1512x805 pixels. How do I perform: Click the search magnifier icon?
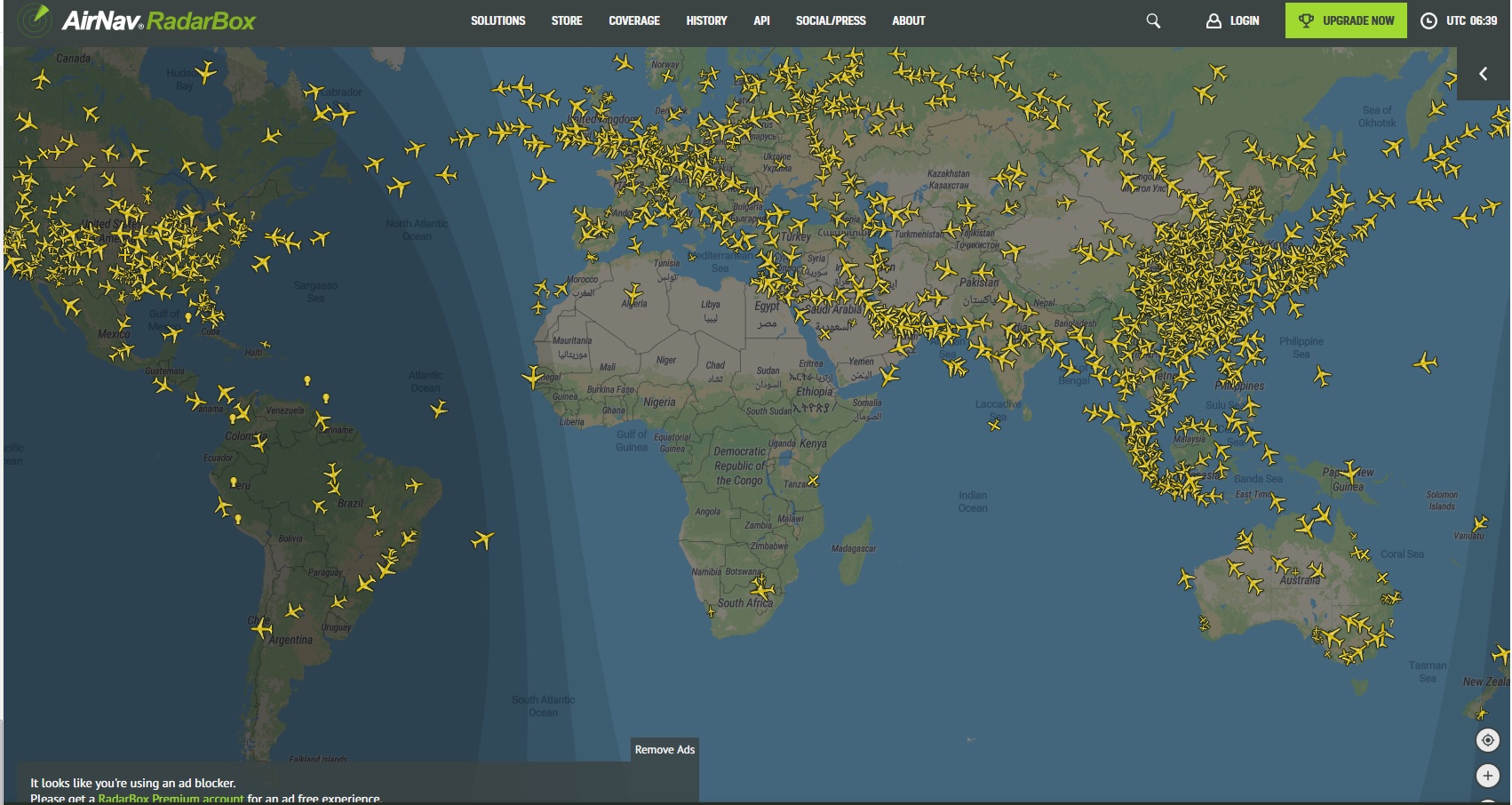(x=1153, y=20)
